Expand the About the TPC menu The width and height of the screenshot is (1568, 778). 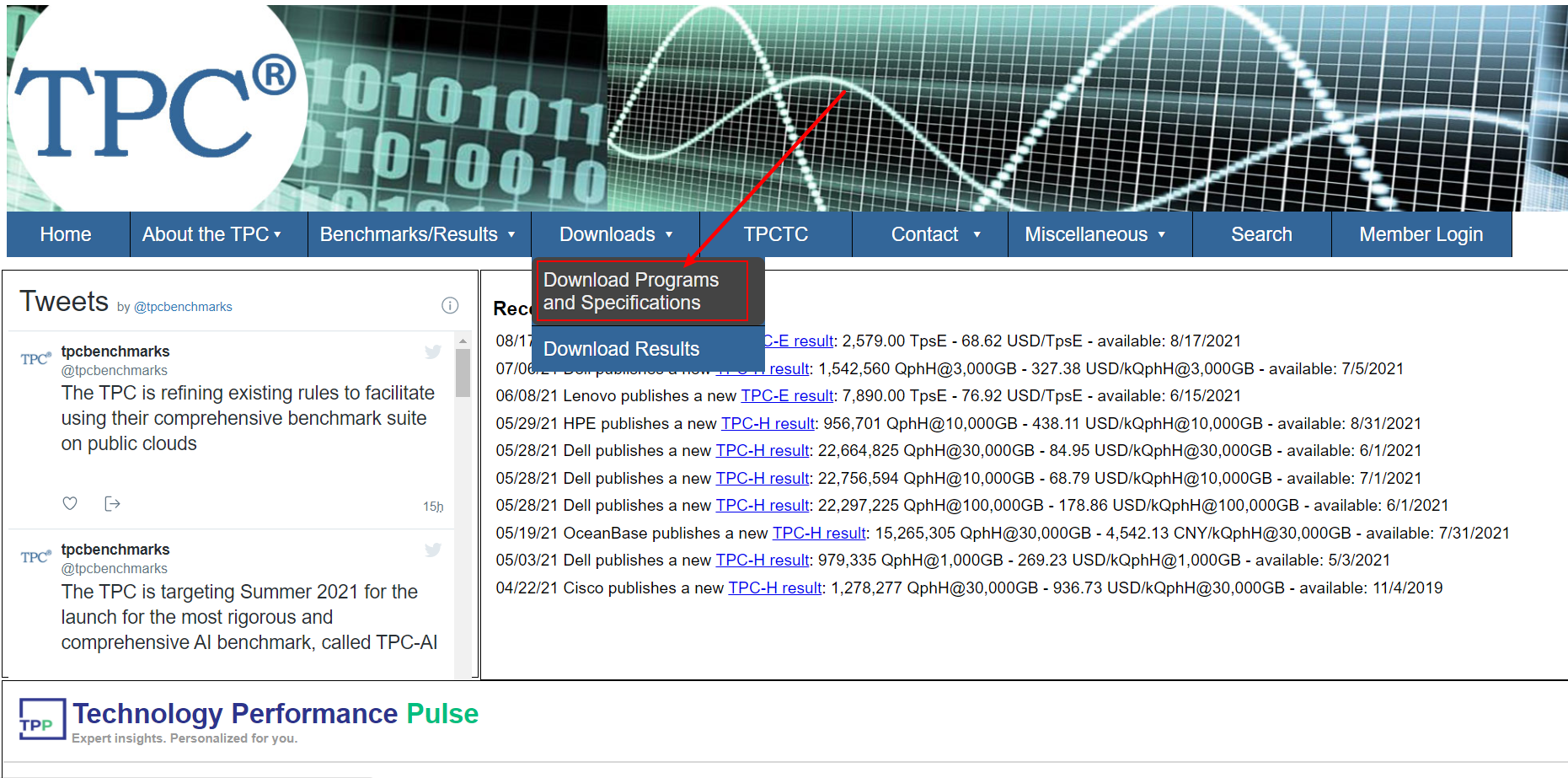point(211,234)
